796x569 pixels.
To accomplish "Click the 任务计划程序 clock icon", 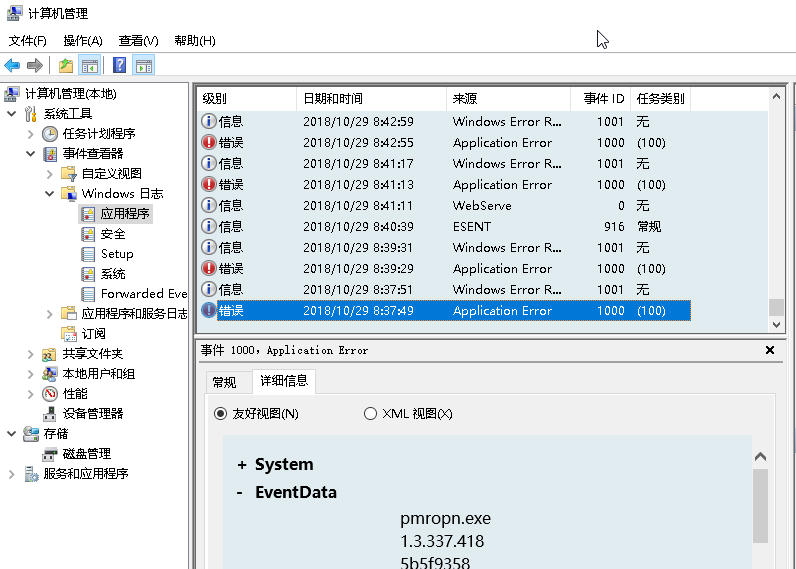I will point(50,134).
